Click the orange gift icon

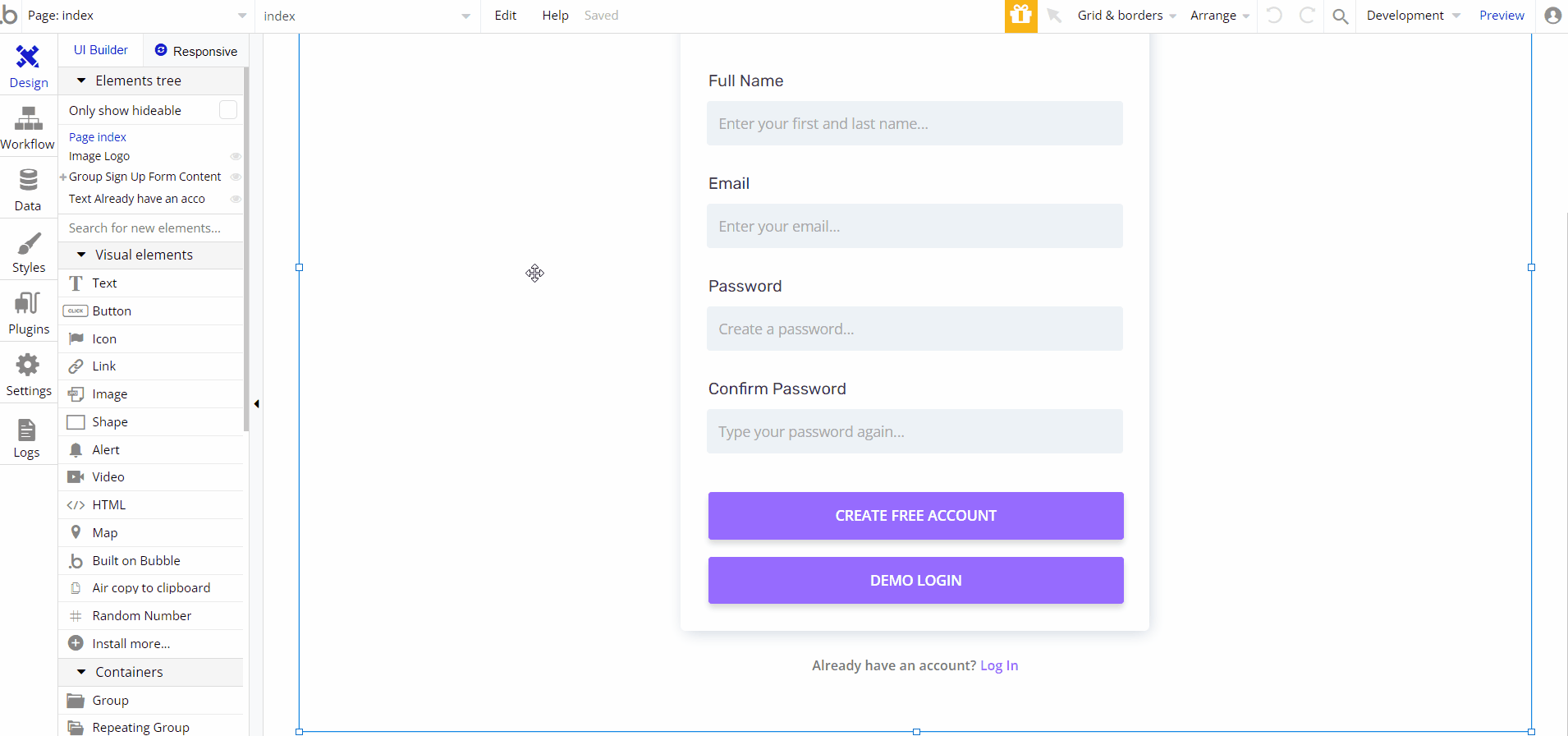1020,16
